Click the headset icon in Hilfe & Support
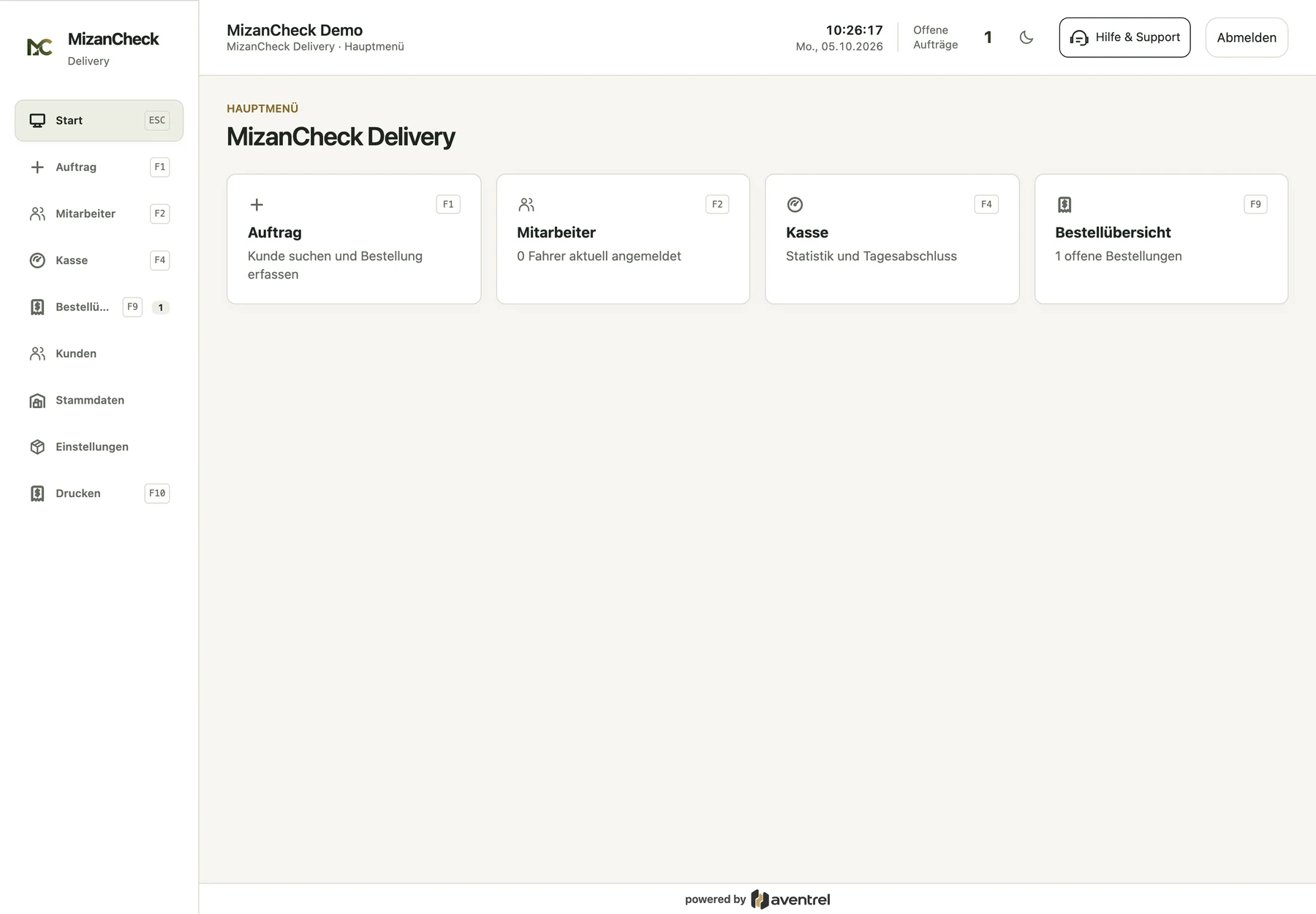The image size is (1316, 914). coord(1079,38)
